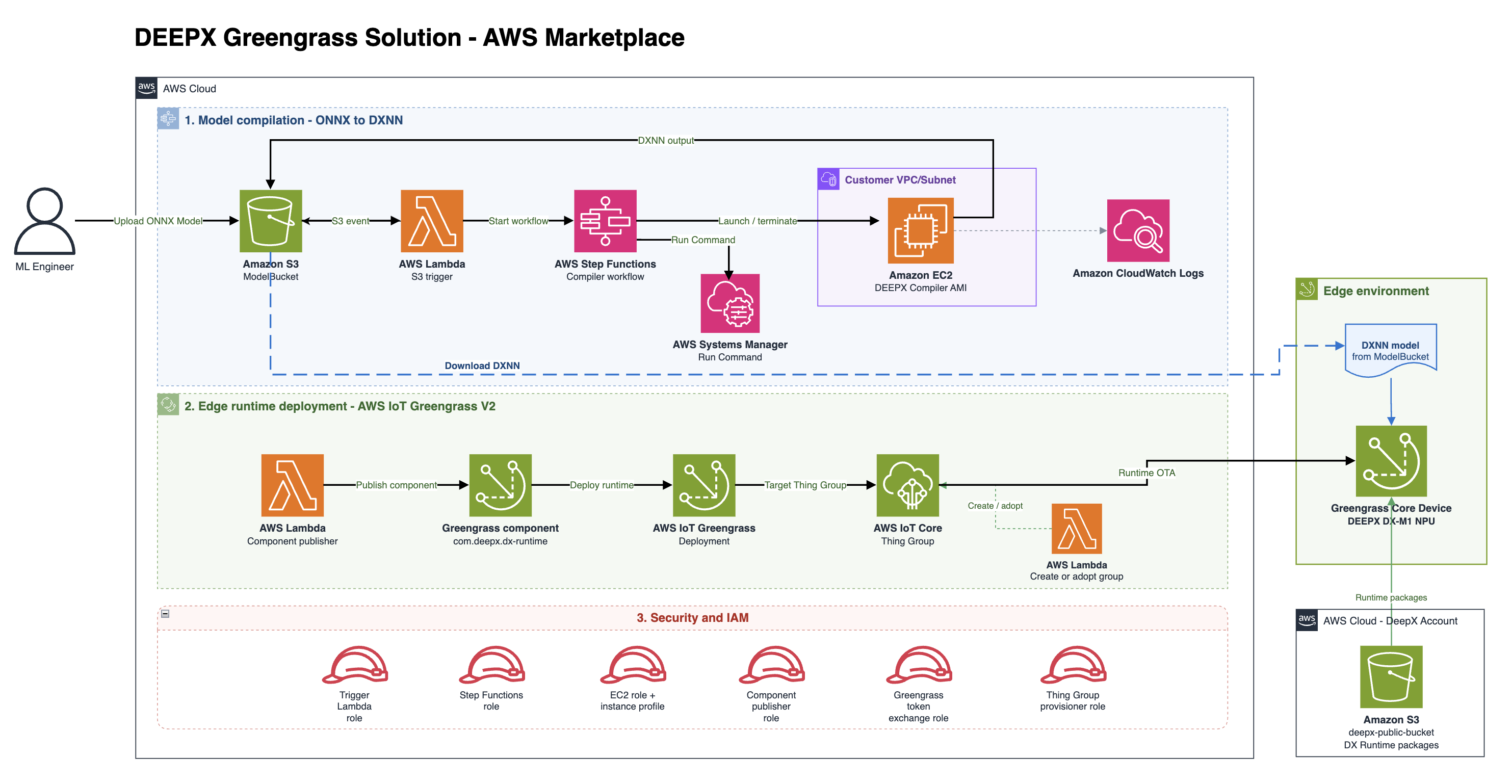Click '2. Edge runtime deployment' heading text

click(340, 405)
